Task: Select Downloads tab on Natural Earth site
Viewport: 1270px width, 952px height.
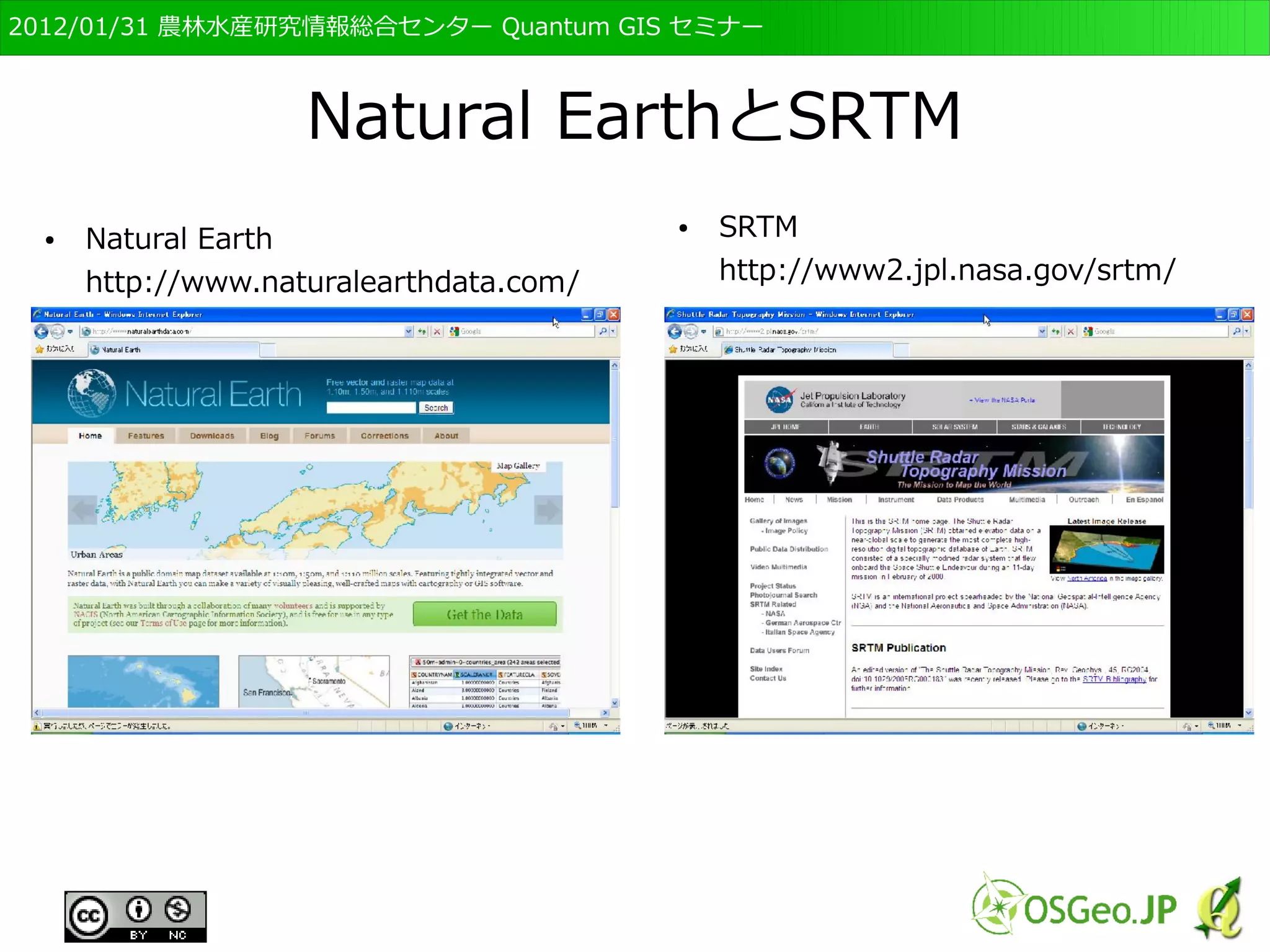Action: pyautogui.click(x=212, y=436)
